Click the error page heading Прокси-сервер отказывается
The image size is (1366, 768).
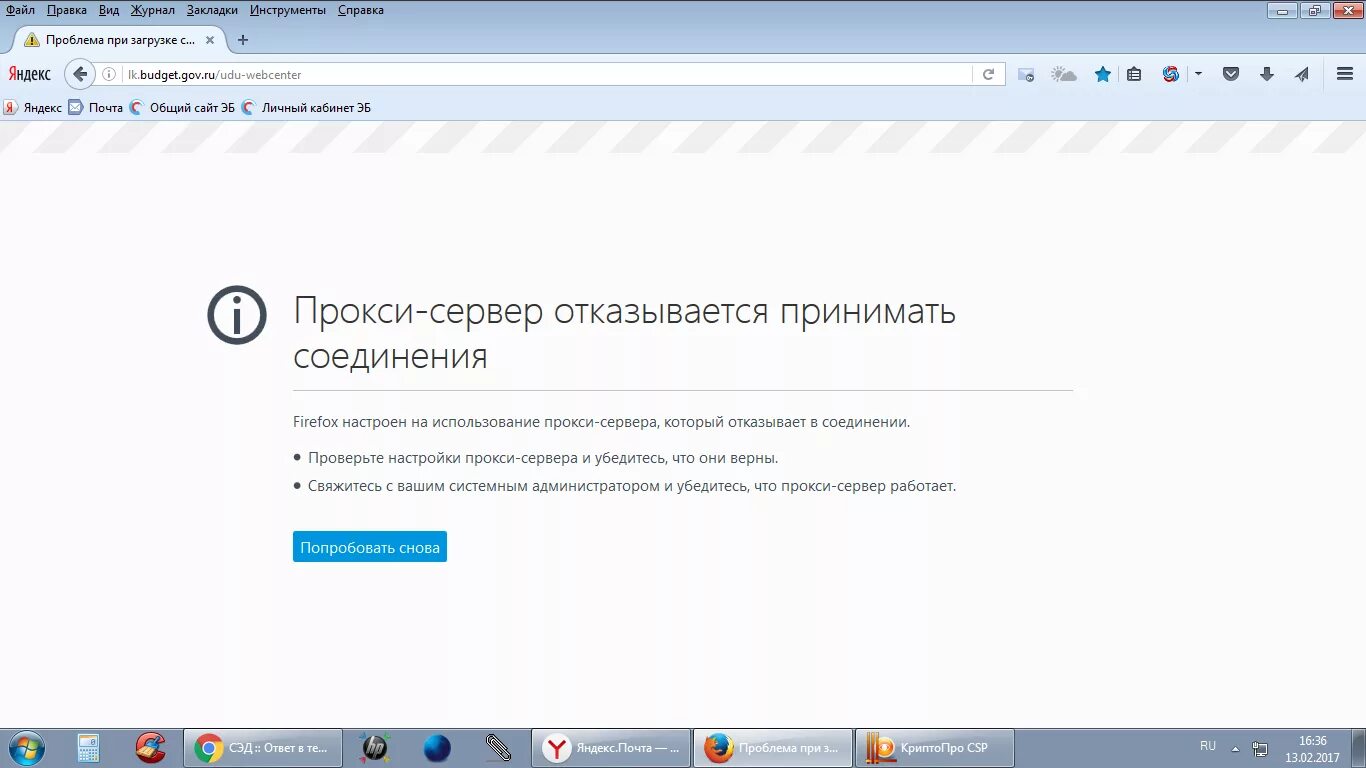(624, 333)
